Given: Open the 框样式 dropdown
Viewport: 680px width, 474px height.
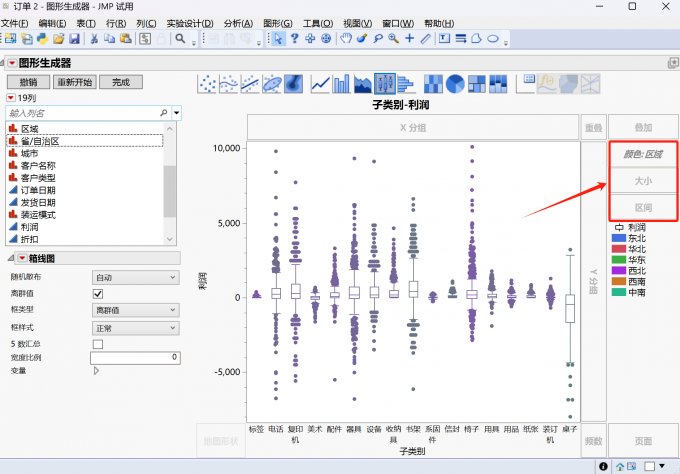Looking at the screenshot, I should 136,328.
